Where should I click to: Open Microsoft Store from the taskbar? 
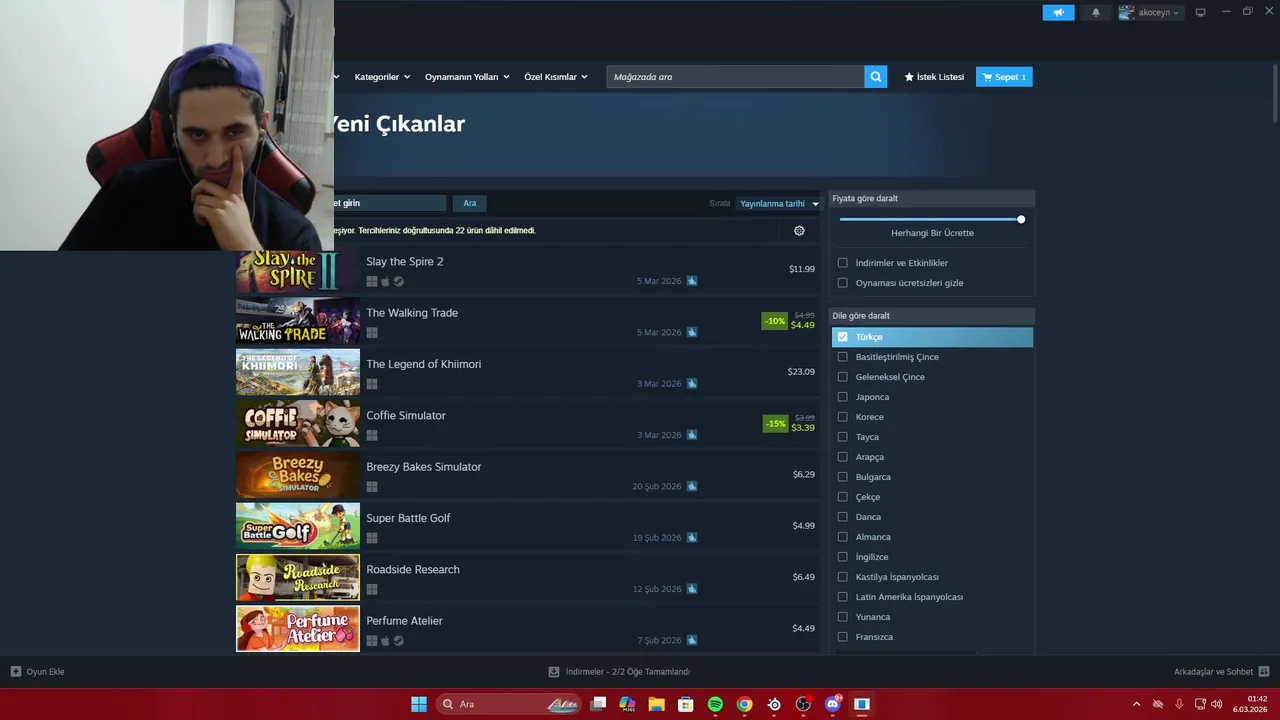685,704
